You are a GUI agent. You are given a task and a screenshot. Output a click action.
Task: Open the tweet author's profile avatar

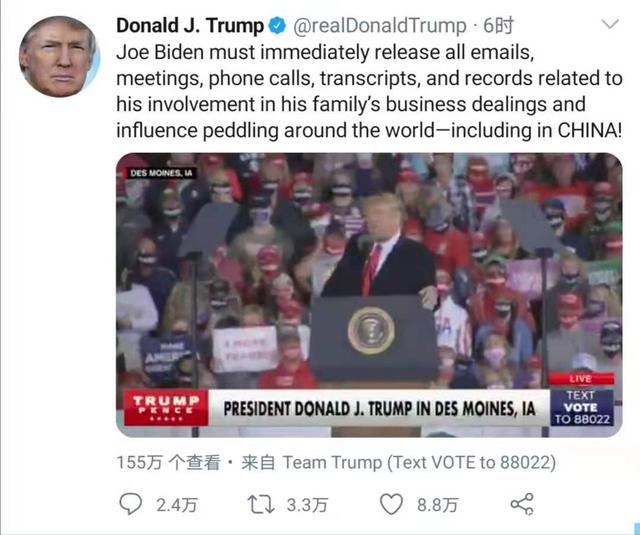pos(59,55)
